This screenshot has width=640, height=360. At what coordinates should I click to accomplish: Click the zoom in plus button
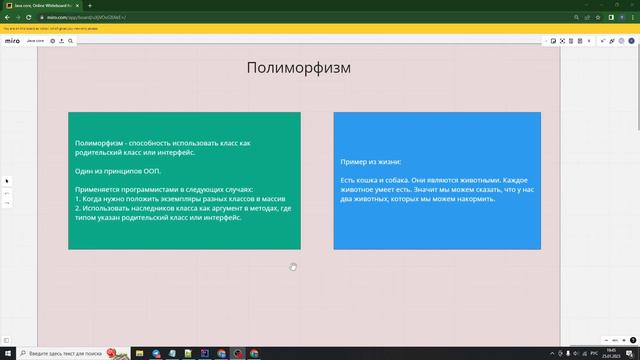[624, 340]
